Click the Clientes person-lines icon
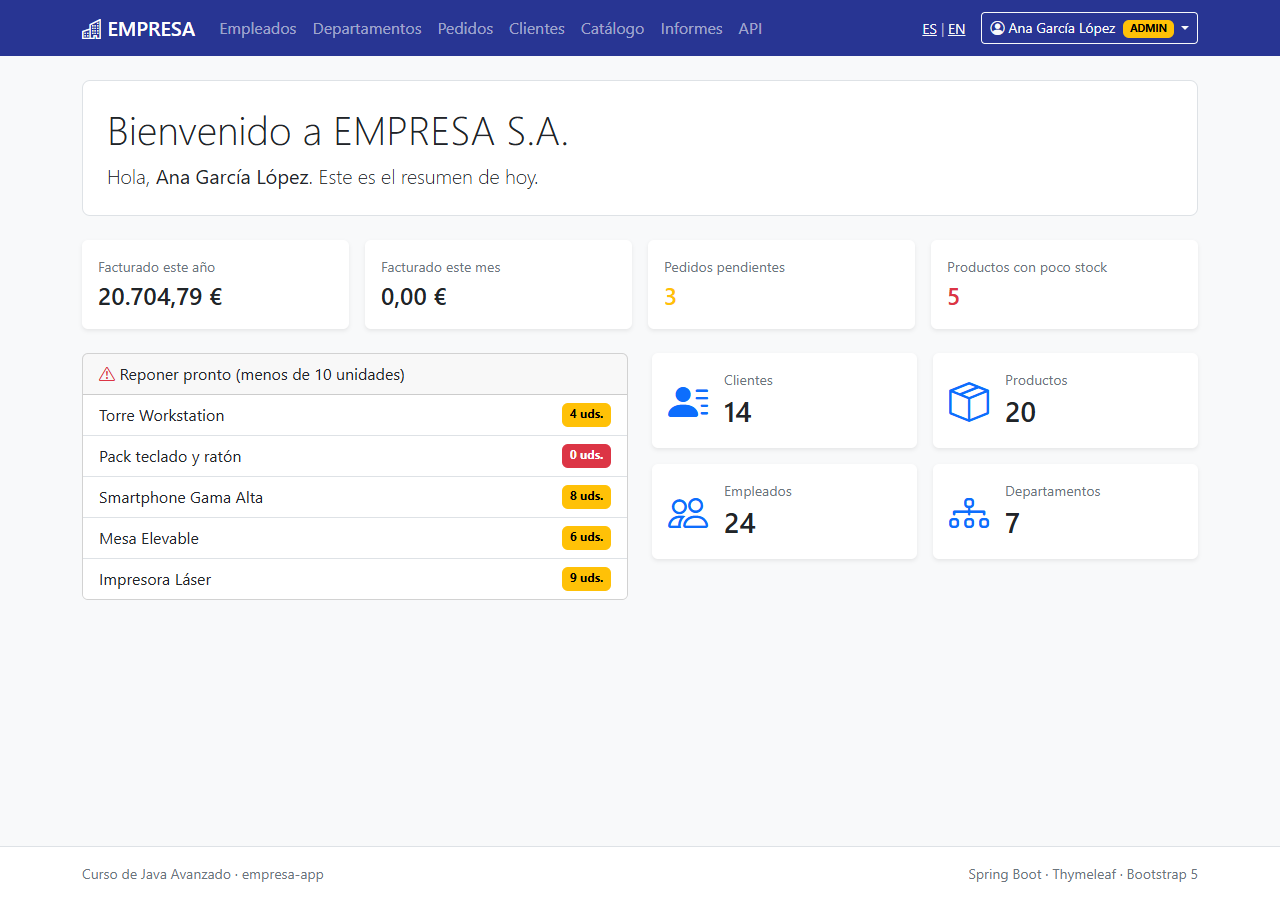Image resolution: width=1280 pixels, height=900 pixels. click(688, 401)
